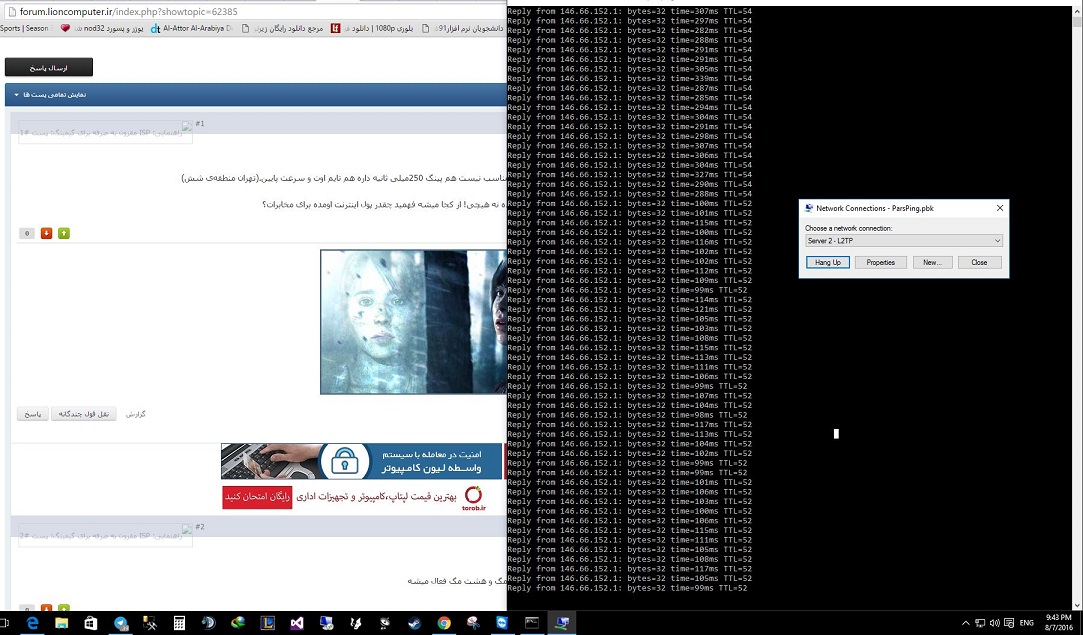Launch Calculator from the taskbar
The image size is (1083, 635).
pos(179,622)
